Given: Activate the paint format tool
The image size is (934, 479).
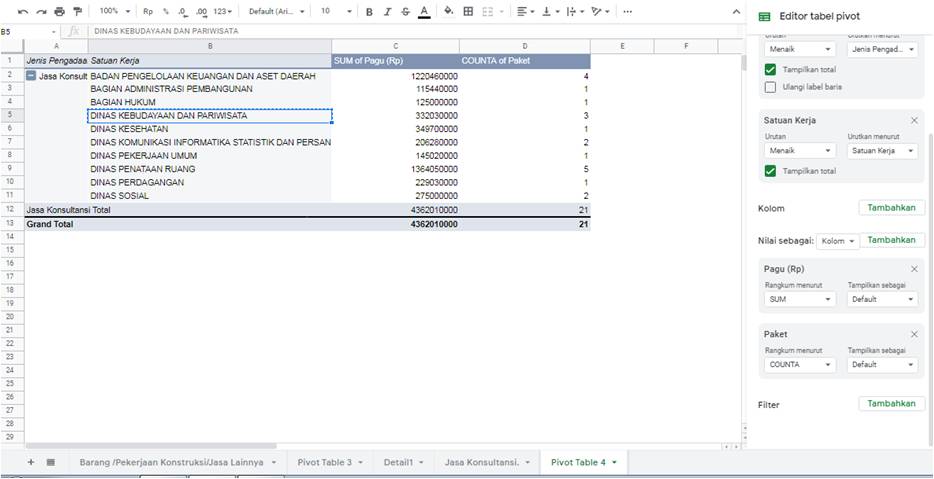Looking at the screenshot, I should (x=77, y=11).
